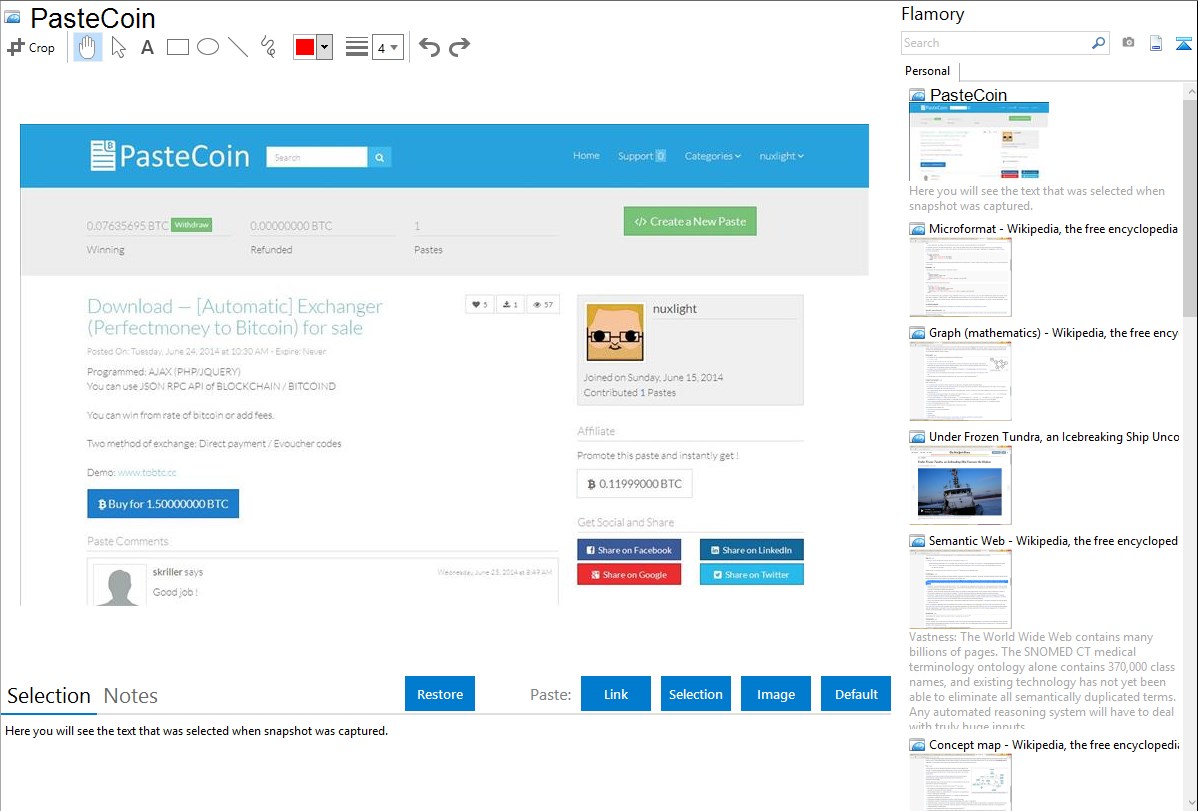Click the Microformat snapshot title text
This screenshot has height=811, width=1198.
1053,229
